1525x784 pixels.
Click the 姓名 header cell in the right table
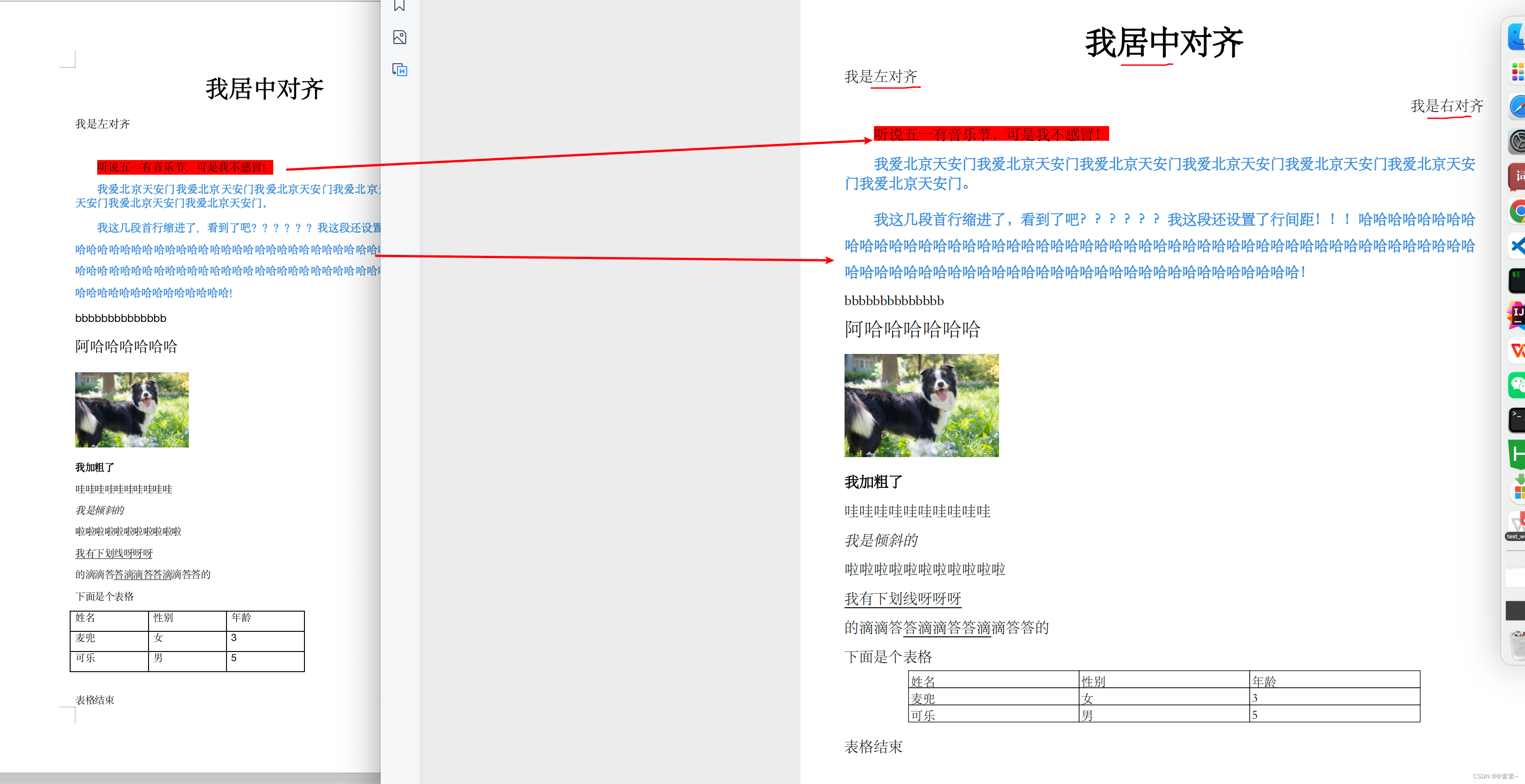pyautogui.click(x=994, y=680)
